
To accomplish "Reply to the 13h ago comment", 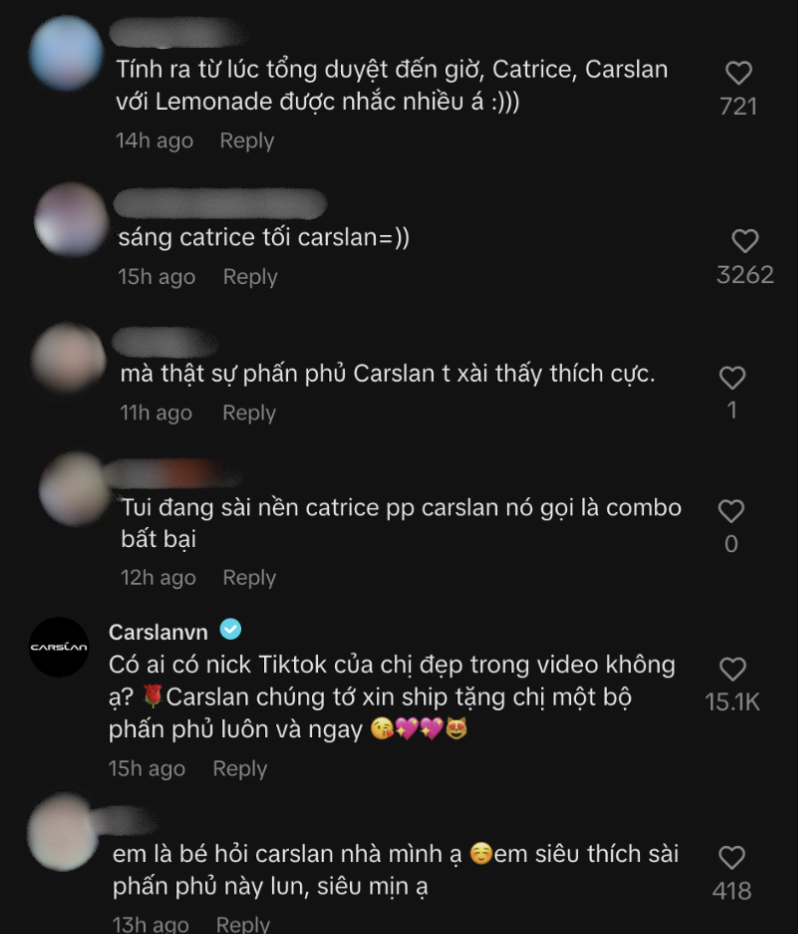I will tap(243, 924).
